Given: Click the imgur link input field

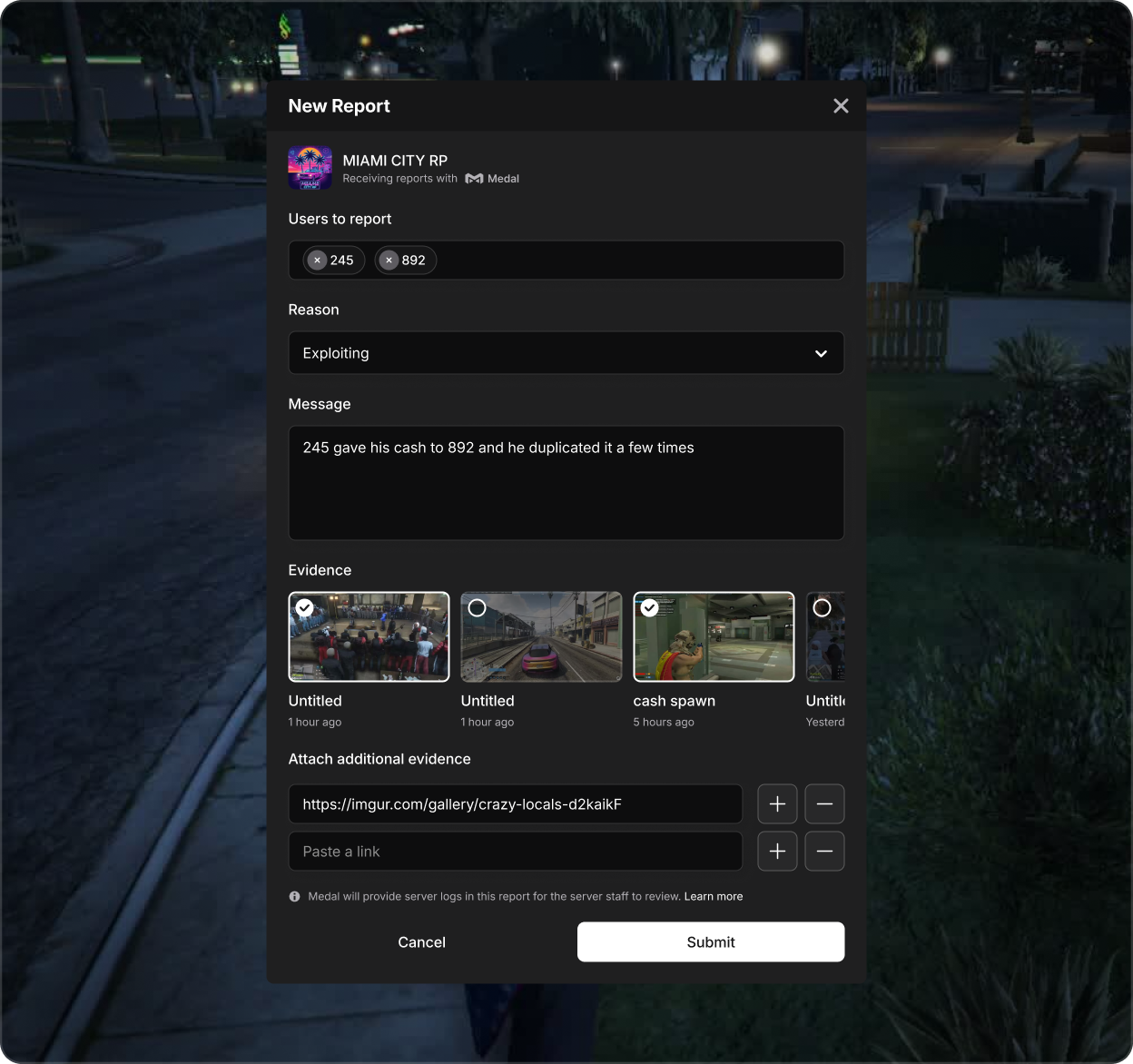Looking at the screenshot, I should 516,804.
